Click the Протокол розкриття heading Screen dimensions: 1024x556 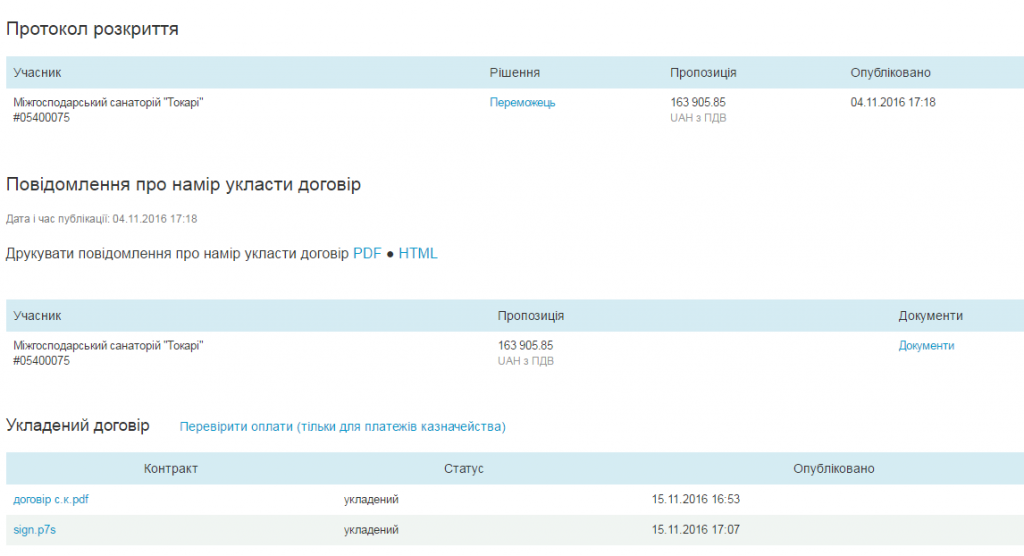pos(93,29)
